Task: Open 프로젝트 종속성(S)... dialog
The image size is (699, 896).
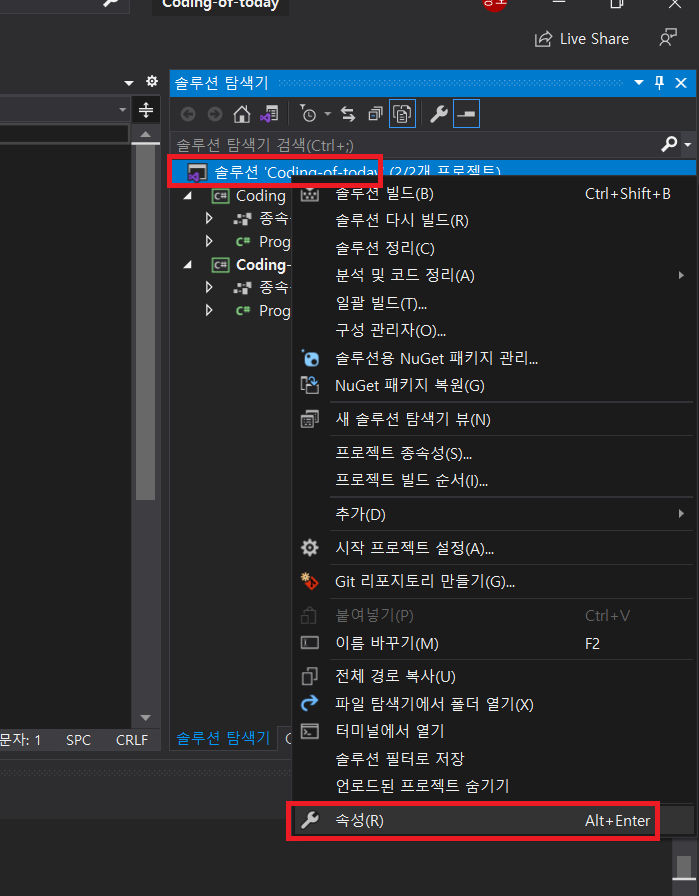Action: tap(493, 454)
